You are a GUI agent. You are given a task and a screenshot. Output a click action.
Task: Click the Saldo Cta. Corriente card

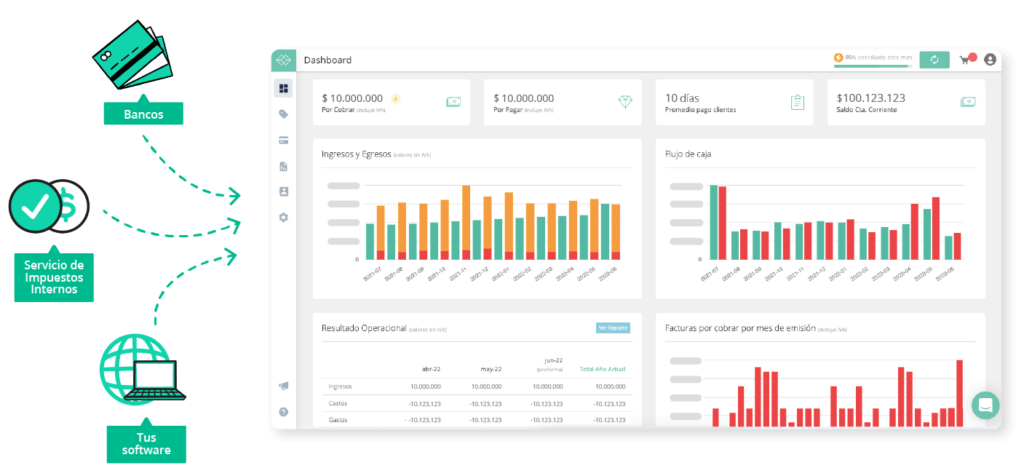(x=906, y=103)
